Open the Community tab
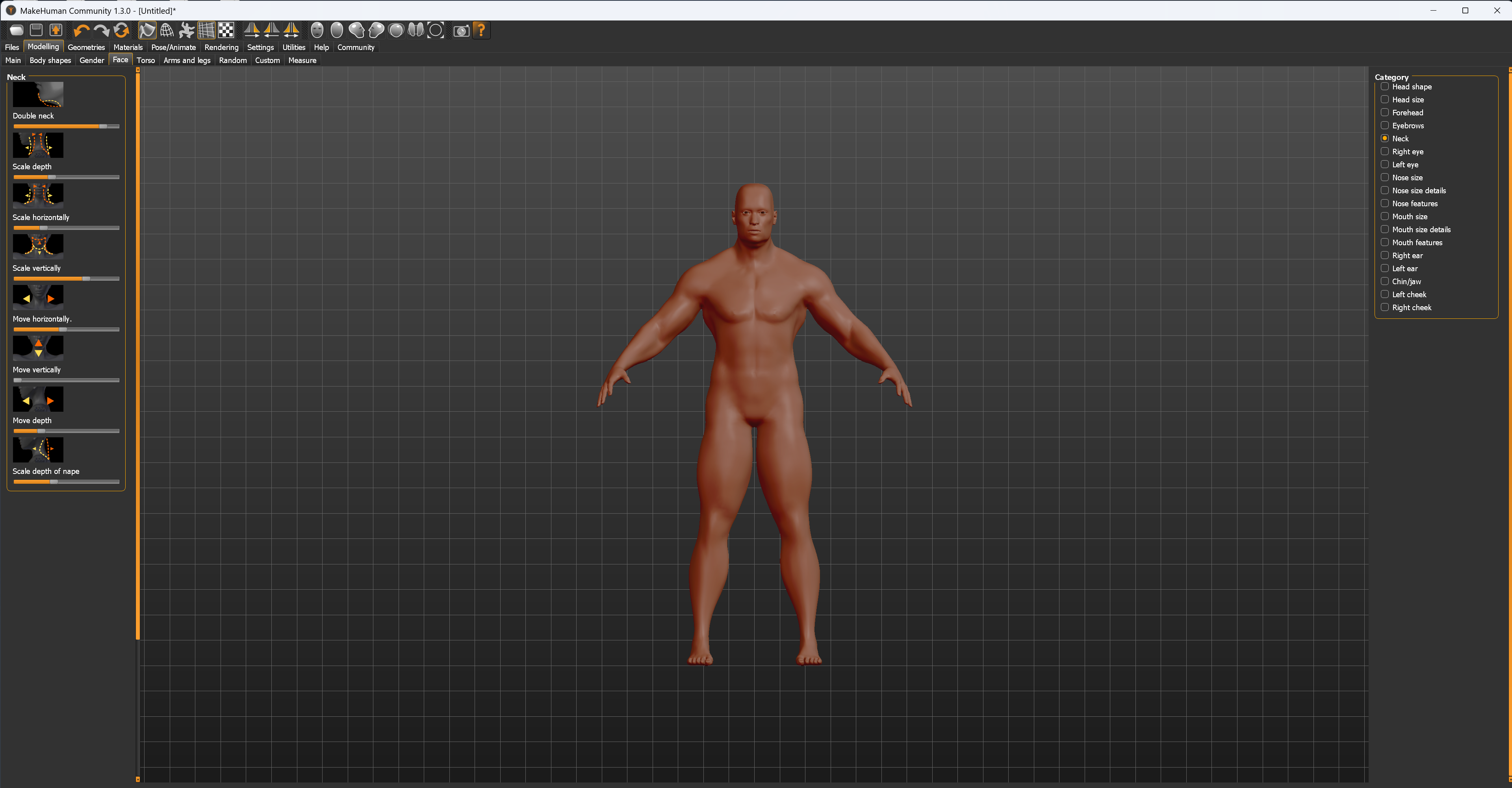The image size is (1512, 788). pos(356,48)
